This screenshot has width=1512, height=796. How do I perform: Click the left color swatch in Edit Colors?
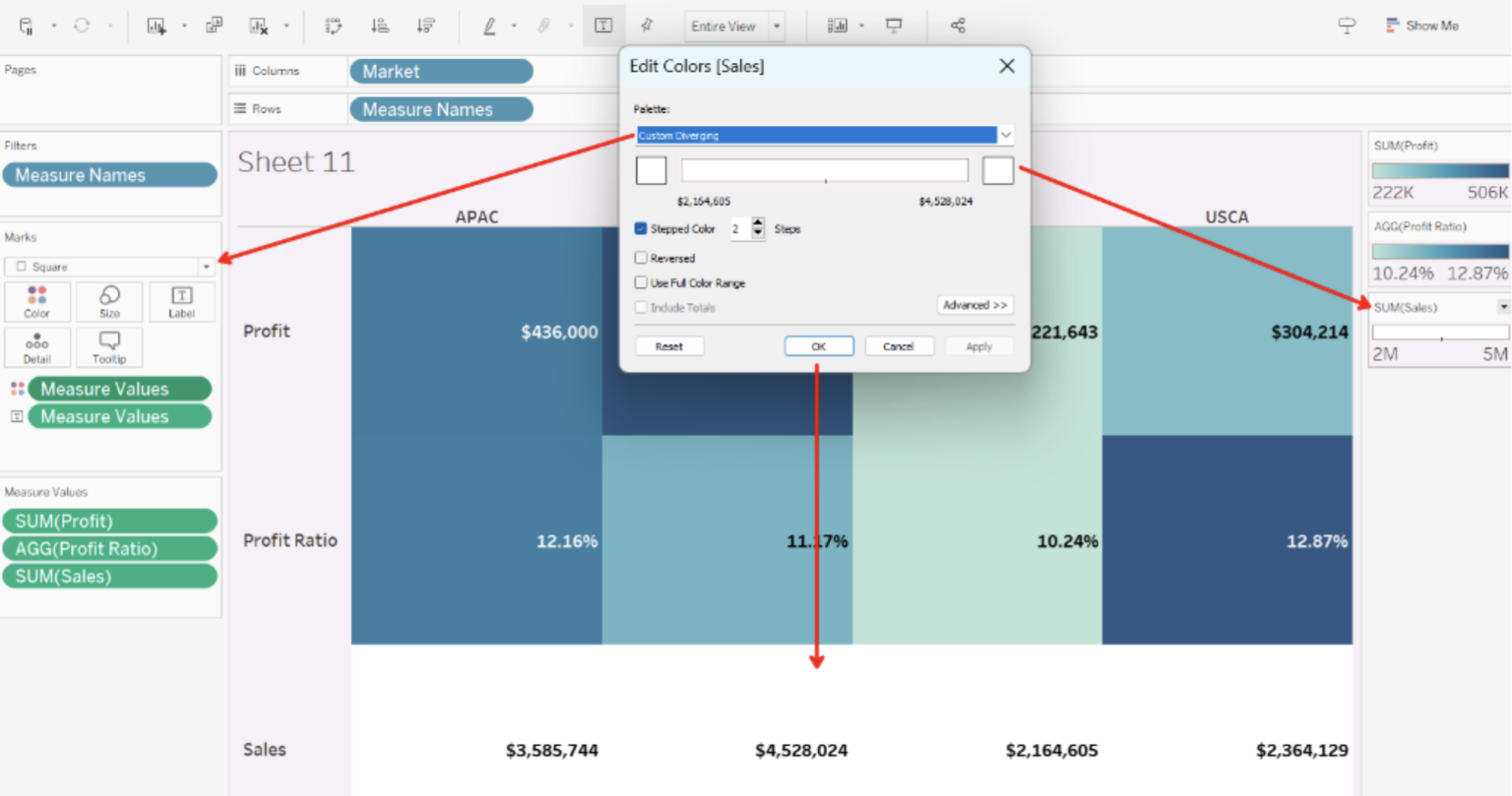click(651, 169)
